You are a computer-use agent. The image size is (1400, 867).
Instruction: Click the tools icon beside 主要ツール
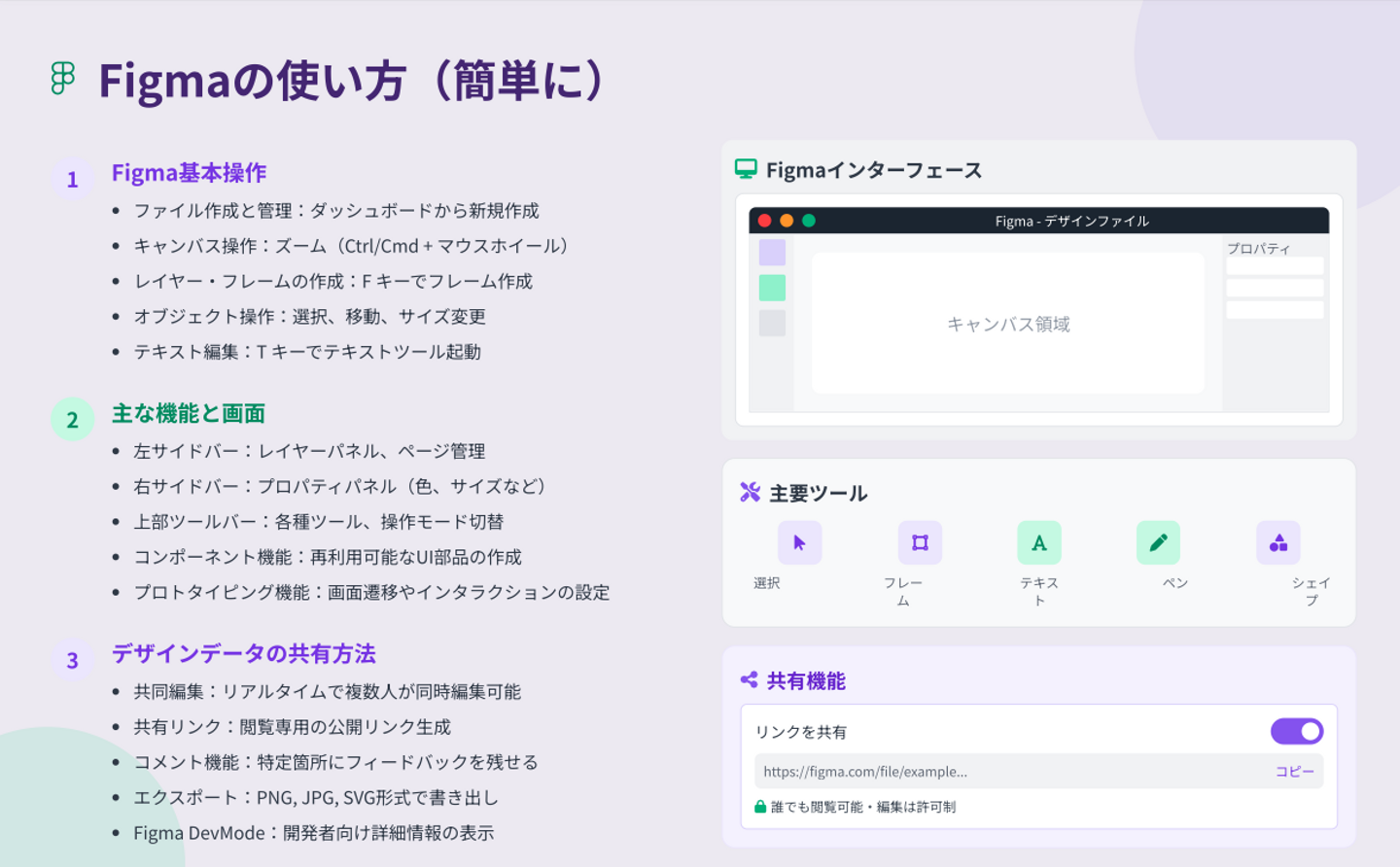[750, 492]
